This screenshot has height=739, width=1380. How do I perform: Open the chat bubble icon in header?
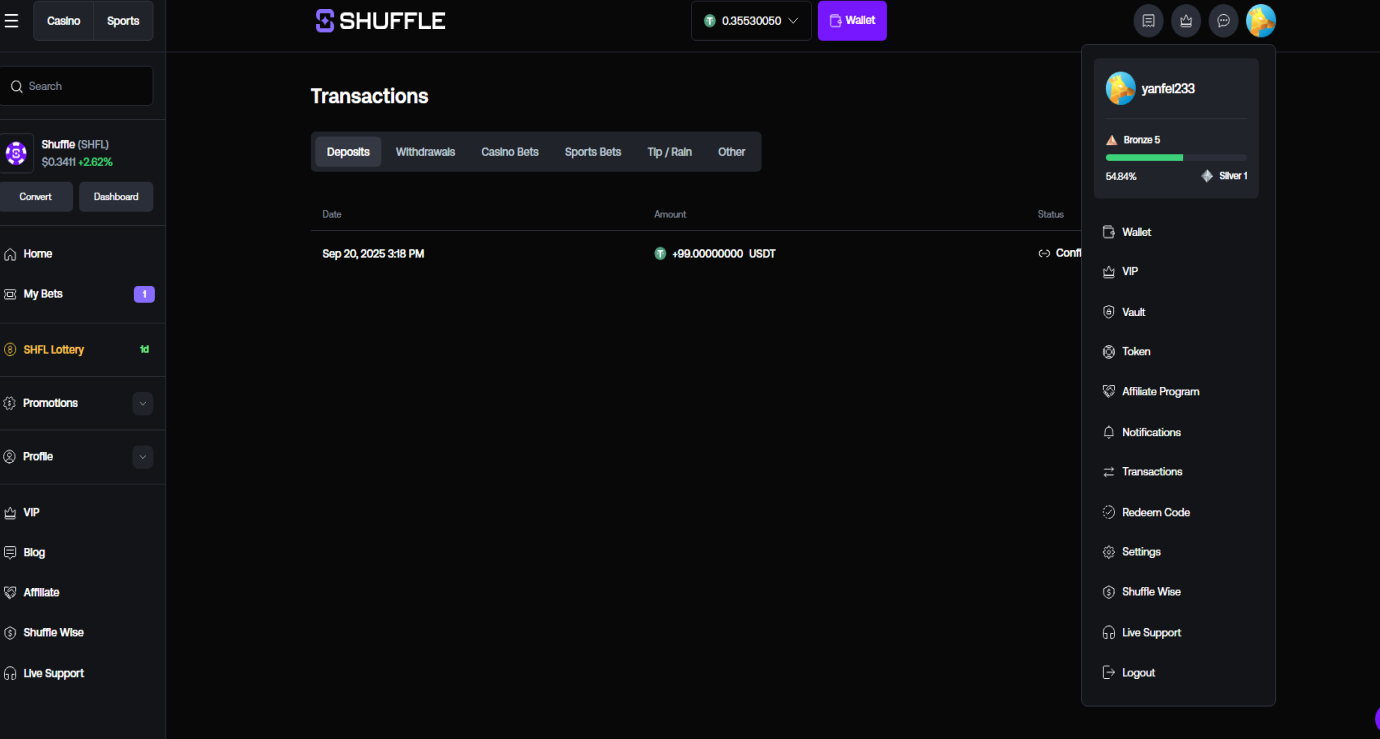1223,20
